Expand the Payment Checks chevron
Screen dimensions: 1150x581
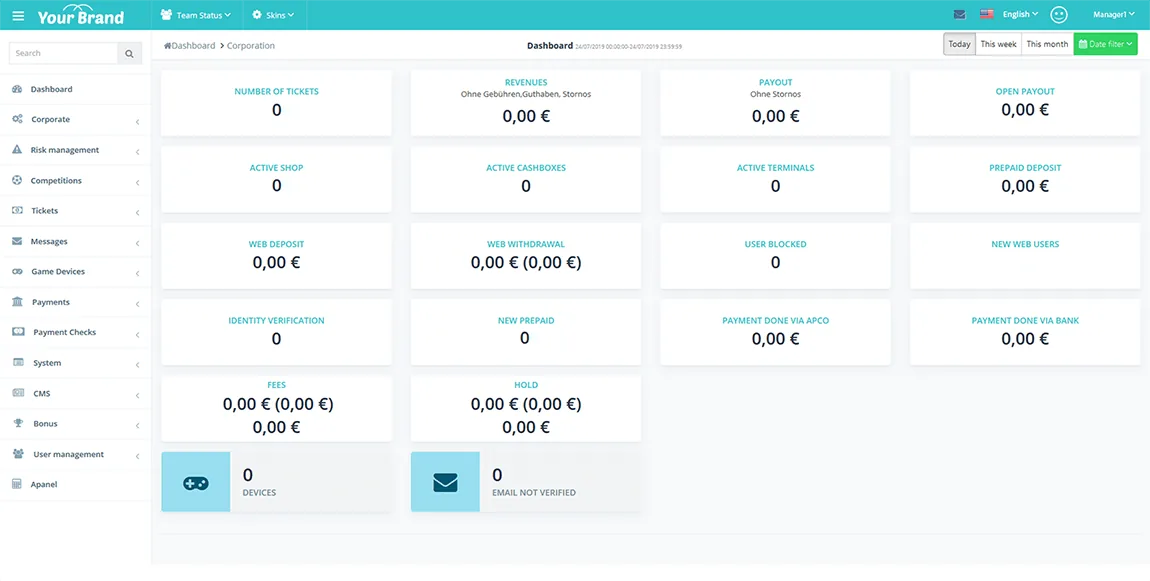tap(137, 335)
